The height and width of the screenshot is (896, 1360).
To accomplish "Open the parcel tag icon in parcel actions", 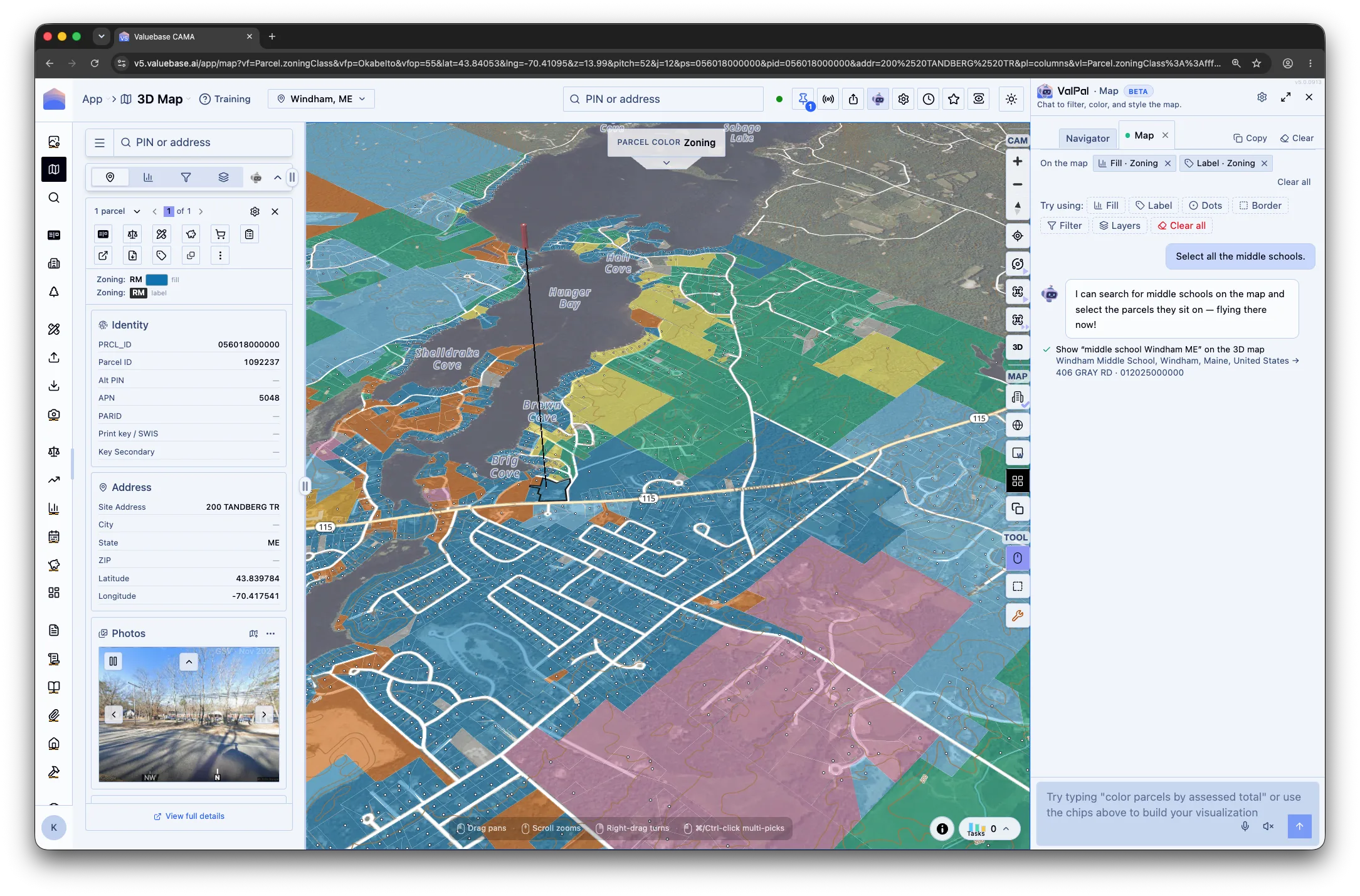I will 162,255.
